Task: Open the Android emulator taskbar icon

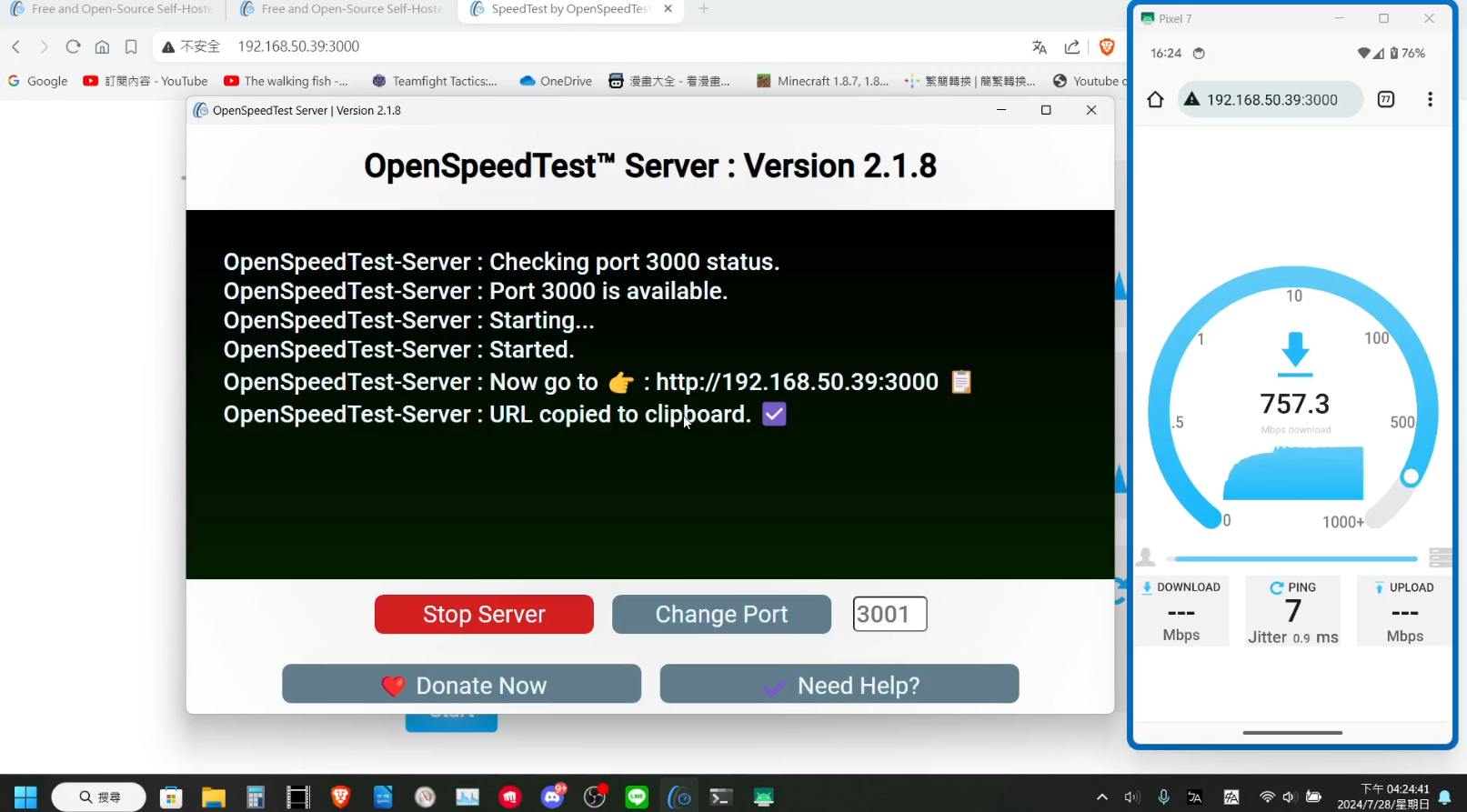Action: point(764,797)
